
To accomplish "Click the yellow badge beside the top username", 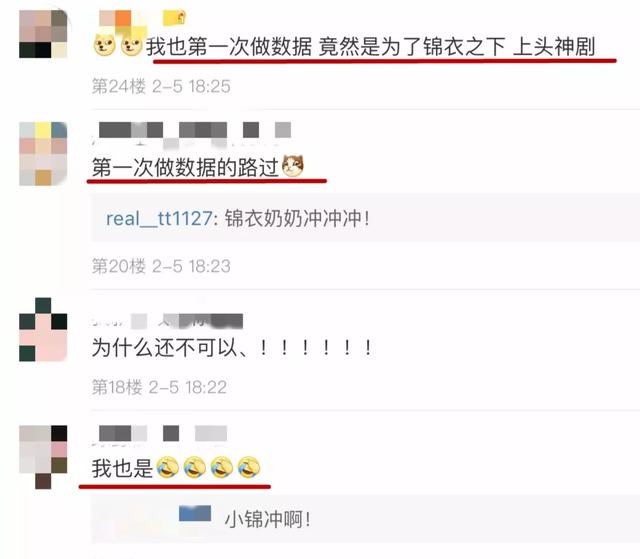I will pyautogui.click(x=175, y=18).
